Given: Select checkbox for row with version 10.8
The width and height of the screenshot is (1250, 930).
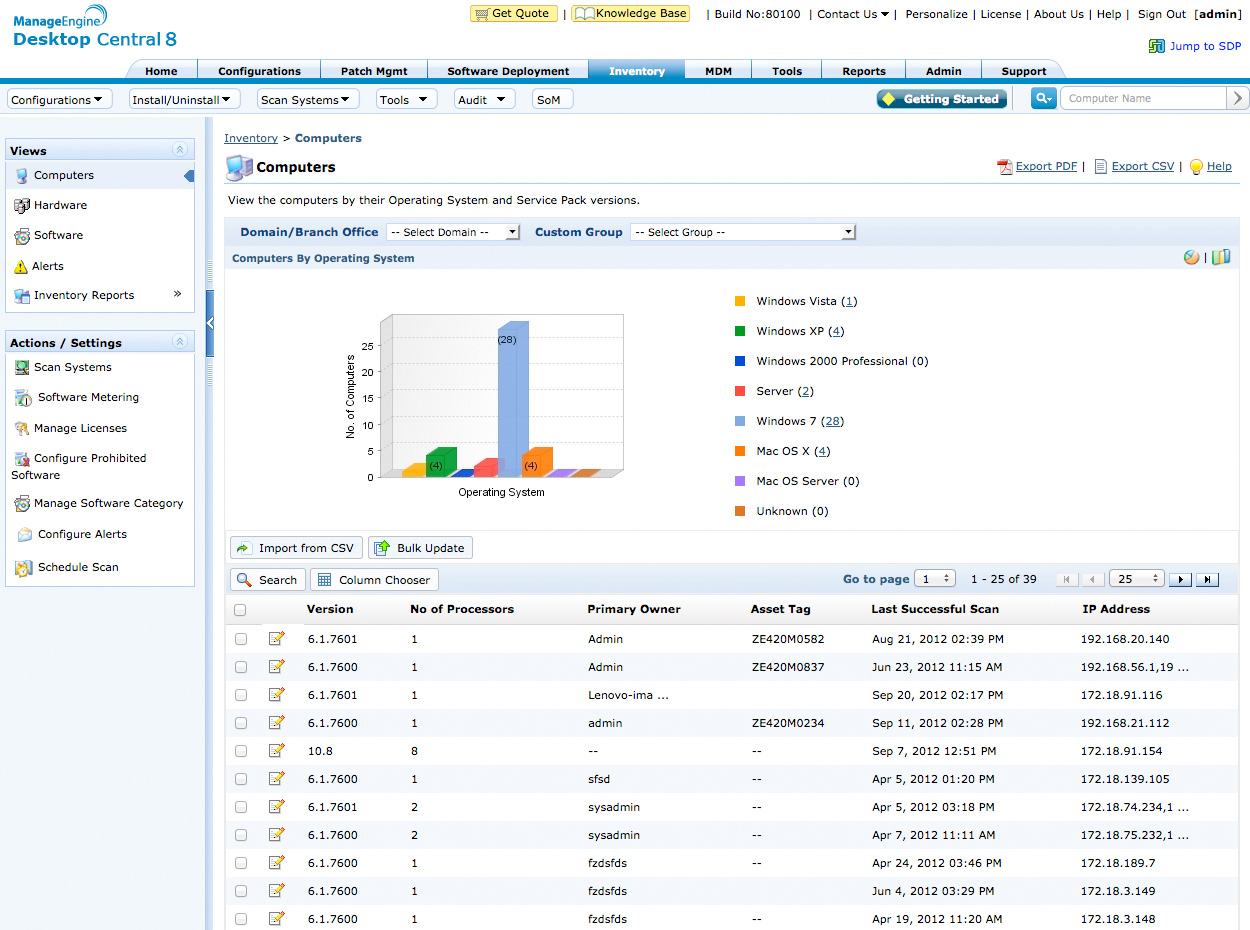Looking at the screenshot, I should (x=241, y=751).
